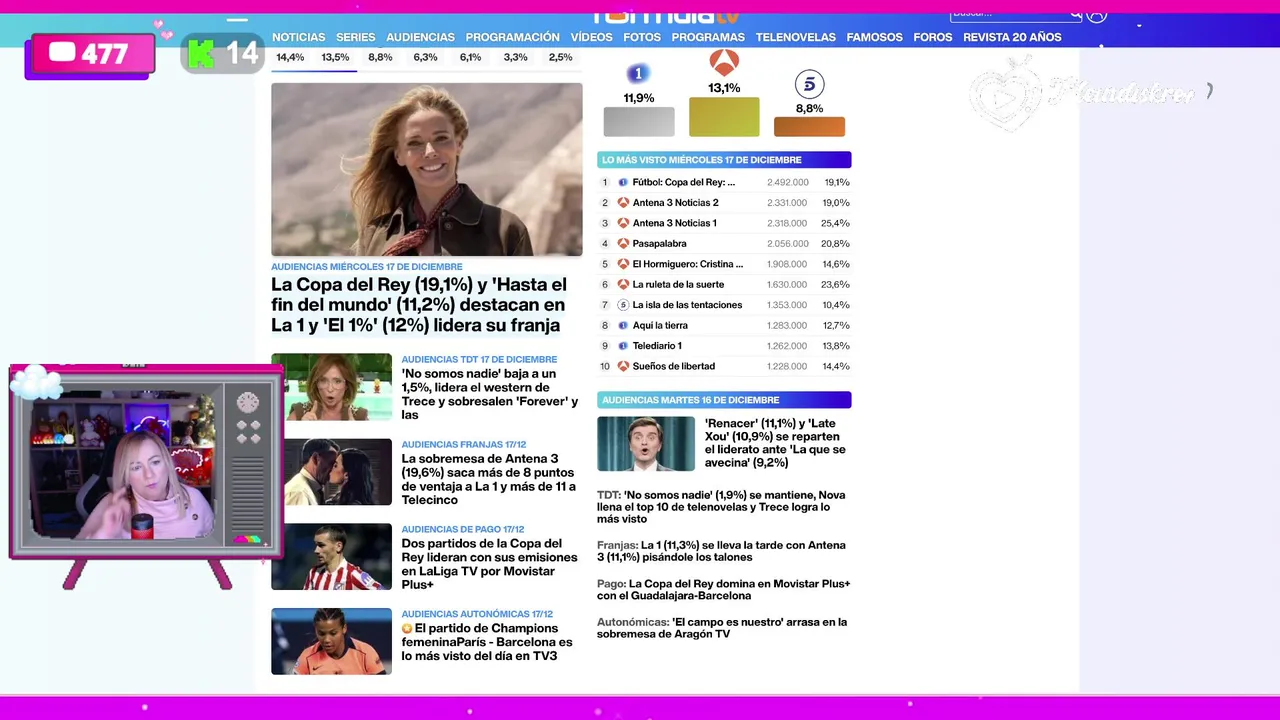Screen dimensions: 1280x720
Task: Open Autonómicas 'El campo es nuestro' link
Action: coord(722,628)
